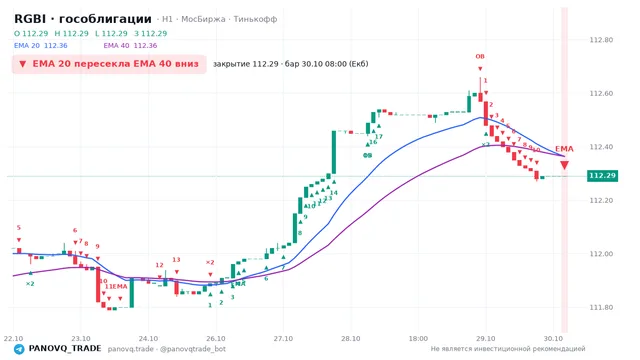Click the 'Н 112.29' high value

[x=71, y=33]
